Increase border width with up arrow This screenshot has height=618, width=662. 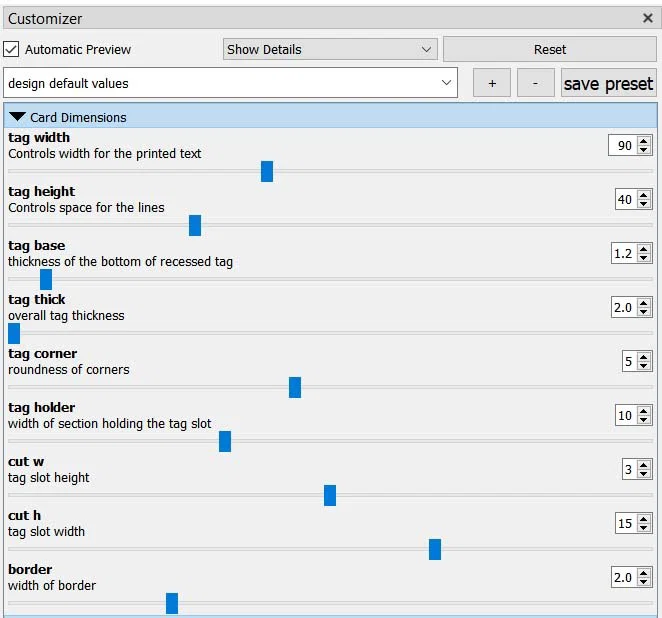pos(643,573)
